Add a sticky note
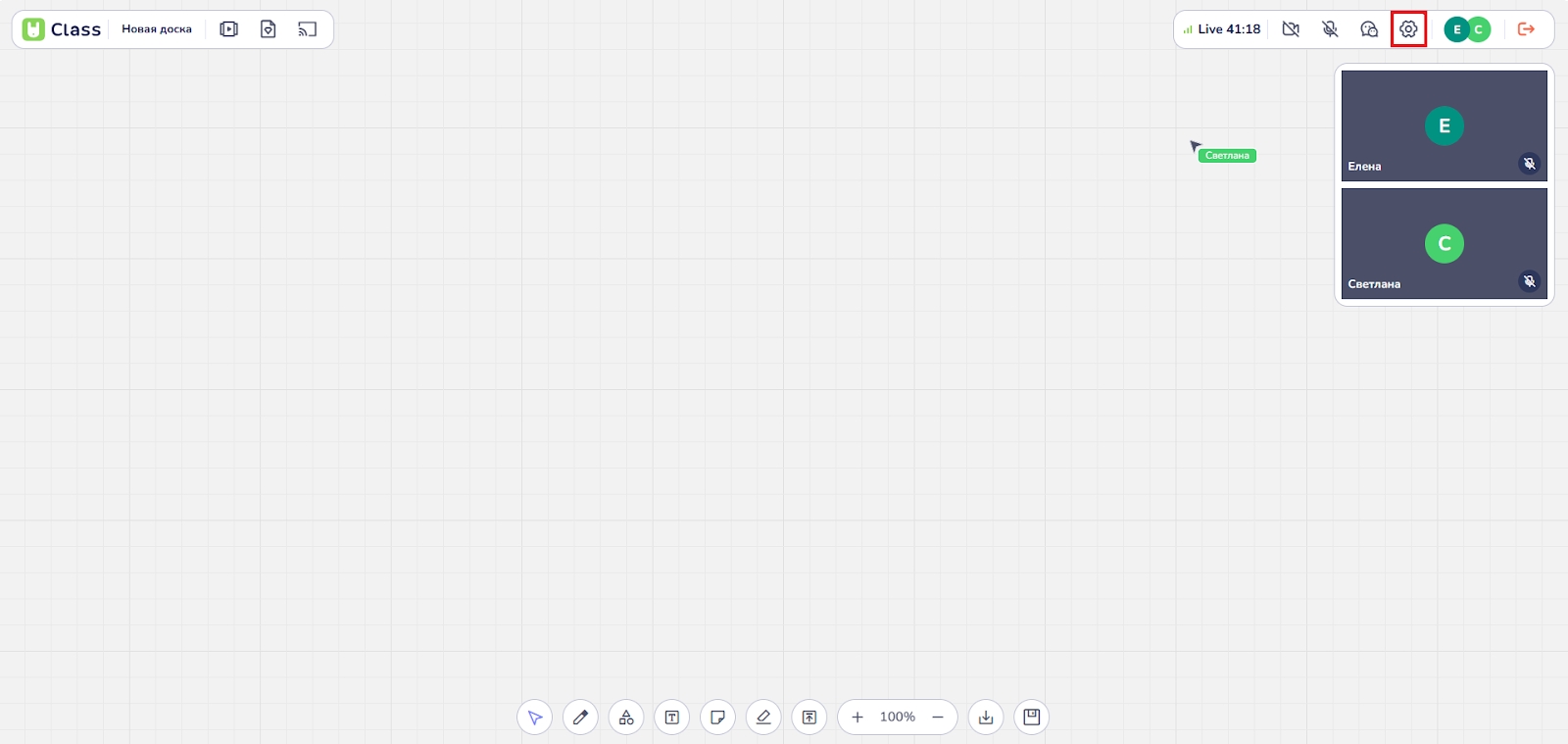Viewport: 1568px width, 744px height. point(717,718)
